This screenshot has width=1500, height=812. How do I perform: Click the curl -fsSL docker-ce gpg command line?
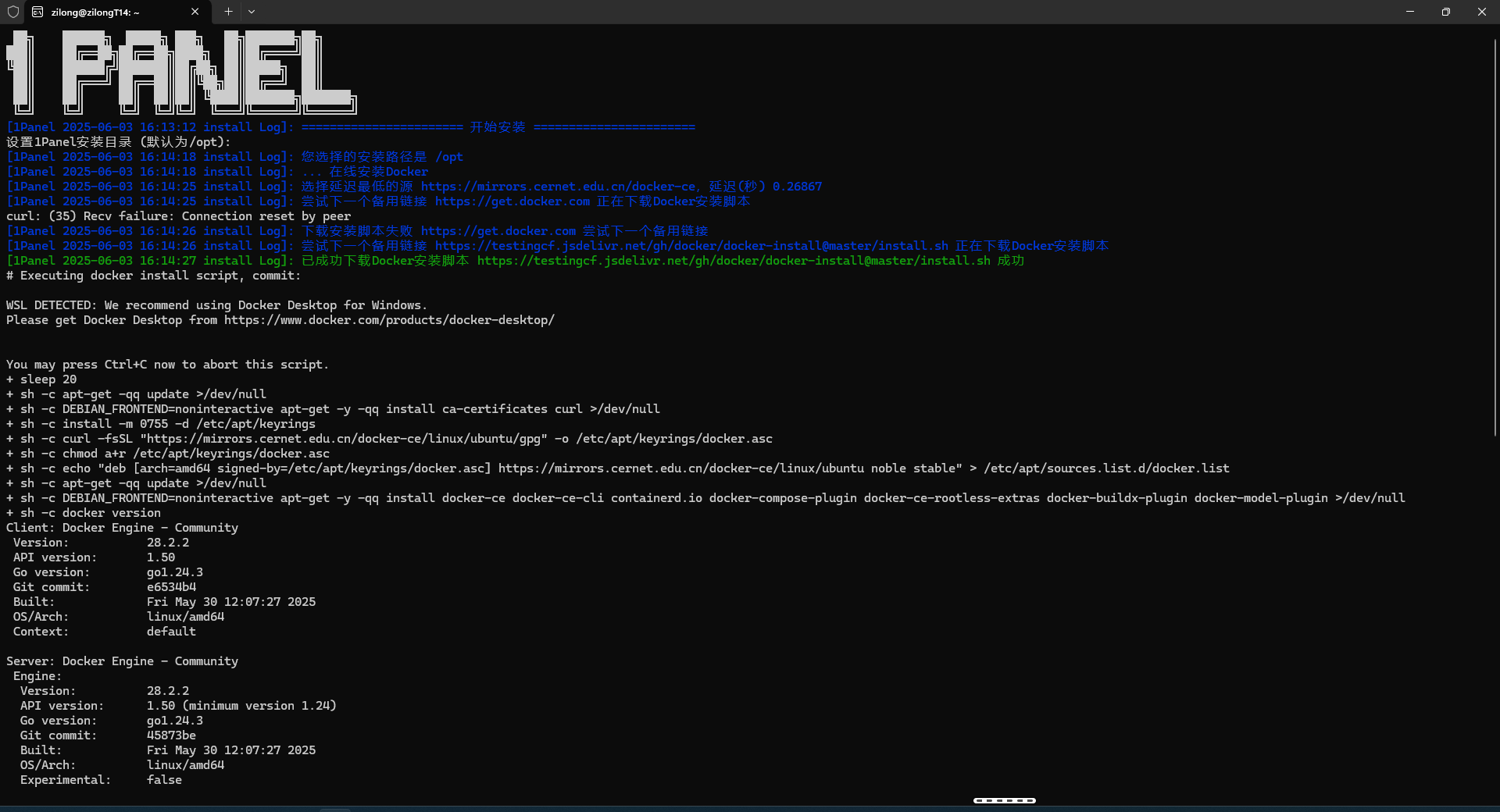(389, 439)
